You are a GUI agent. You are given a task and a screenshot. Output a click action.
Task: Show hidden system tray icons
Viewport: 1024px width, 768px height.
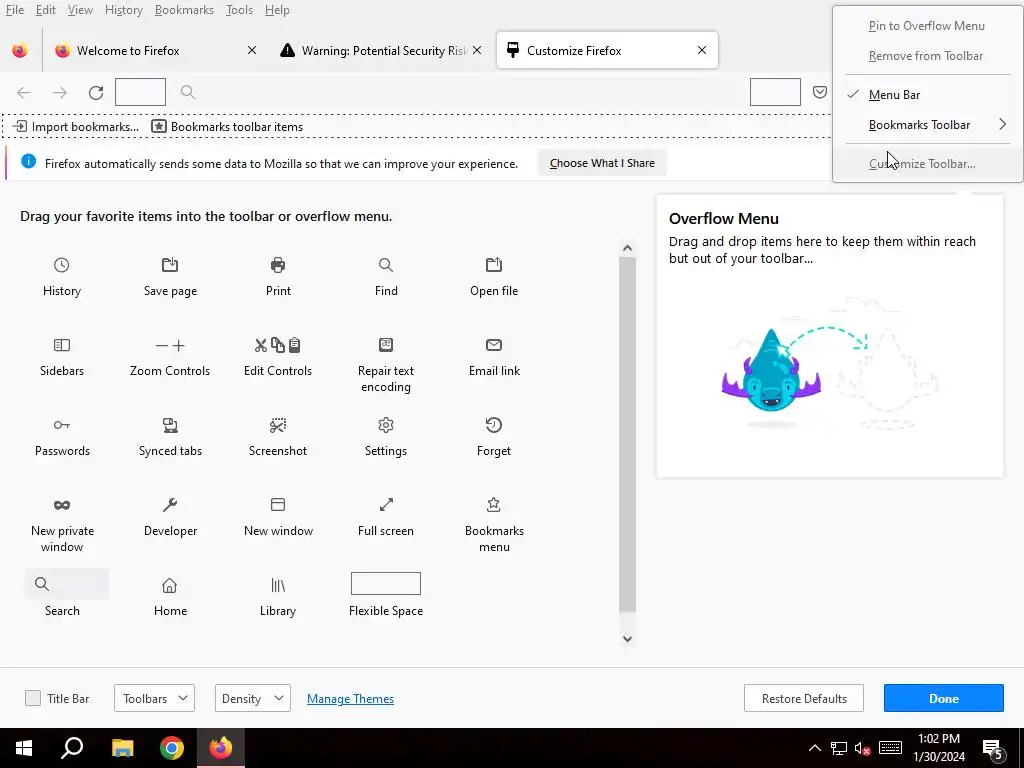[x=814, y=748]
